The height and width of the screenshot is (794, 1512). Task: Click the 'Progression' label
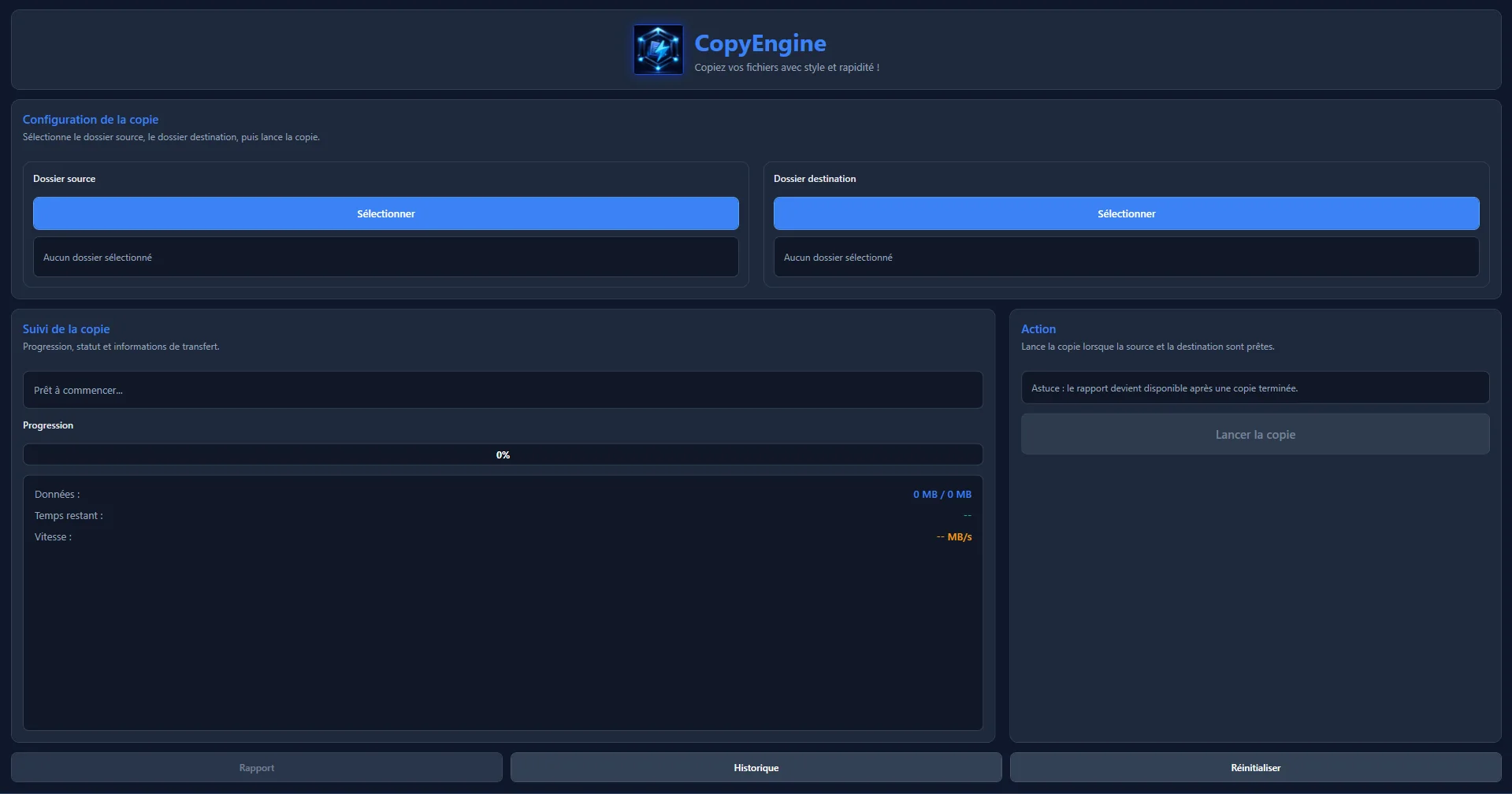pos(48,425)
